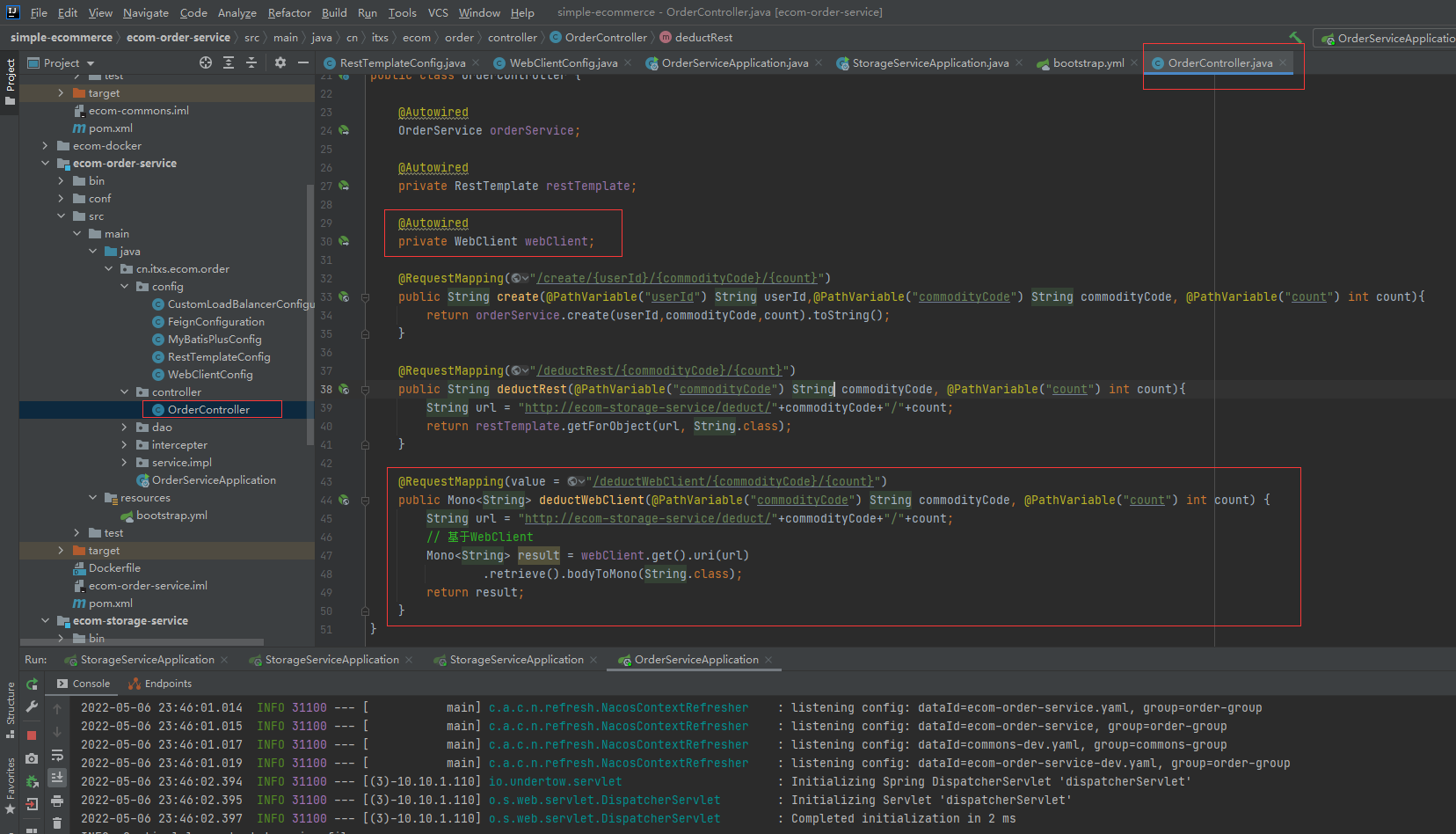1456x834 pixels.
Task: Click Collapse All icon in Project toolbar
Action: pyautogui.click(x=251, y=62)
